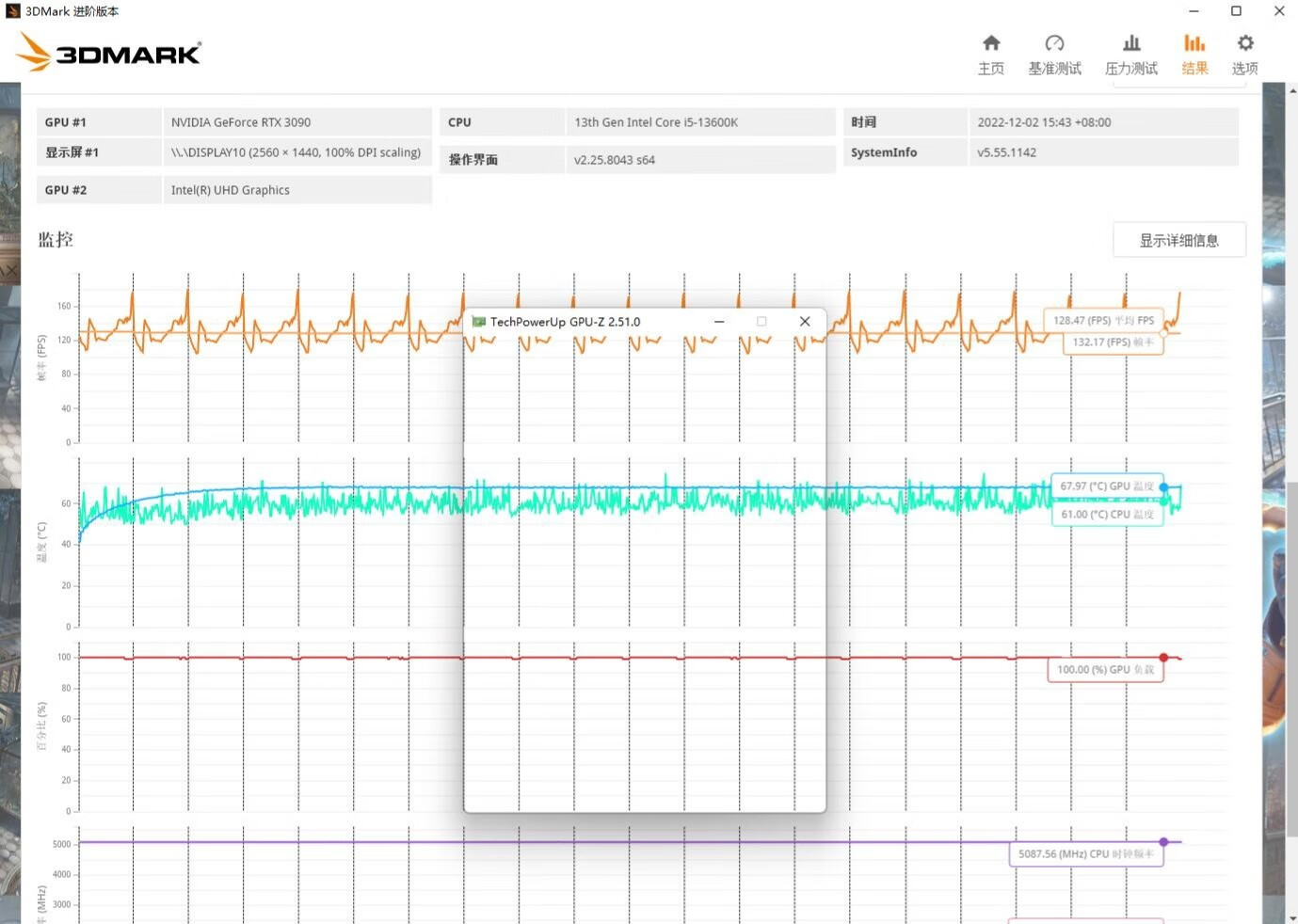Click the 13th Gen Intel Core CPU field
The width and height of the screenshot is (1298, 924).
[699, 122]
